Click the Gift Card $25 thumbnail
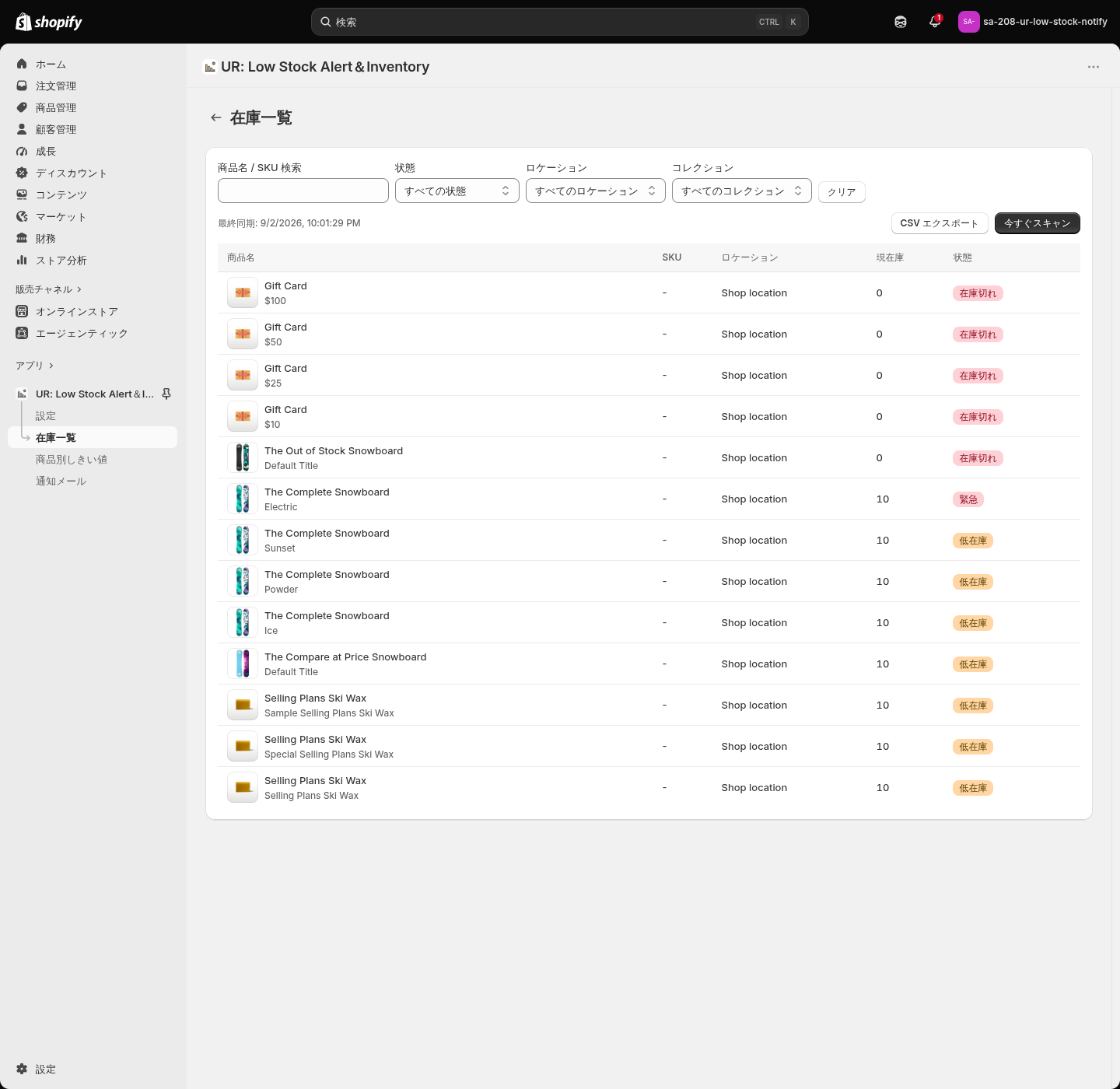This screenshot has width=1120, height=1089. 243,375
